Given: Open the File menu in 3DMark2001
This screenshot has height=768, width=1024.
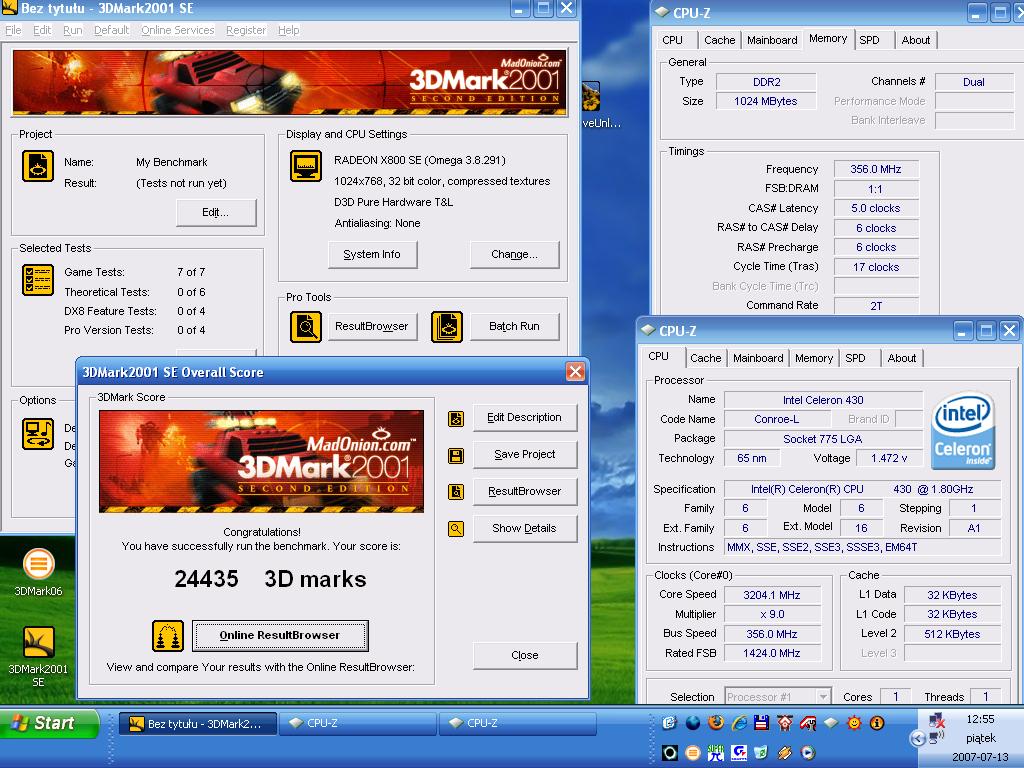Looking at the screenshot, I should click(x=13, y=30).
